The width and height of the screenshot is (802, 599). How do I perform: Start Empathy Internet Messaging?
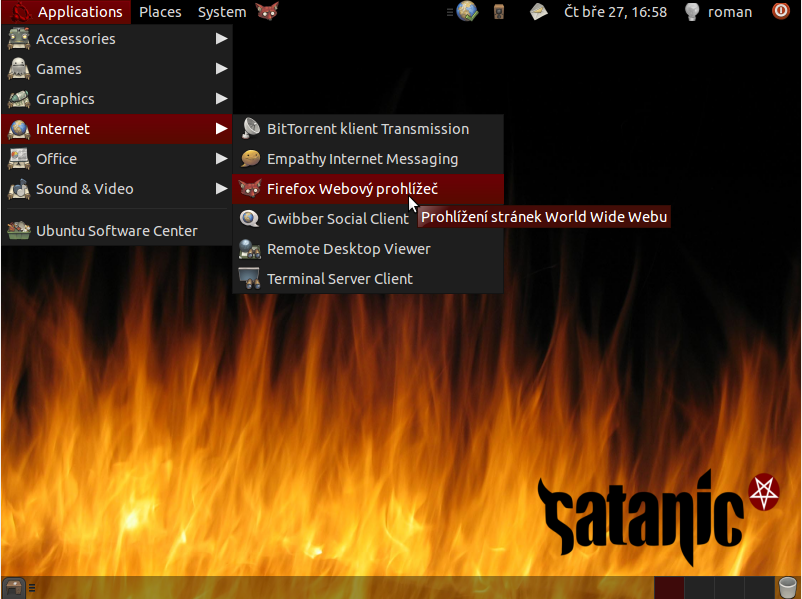pyautogui.click(x=360, y=158)
